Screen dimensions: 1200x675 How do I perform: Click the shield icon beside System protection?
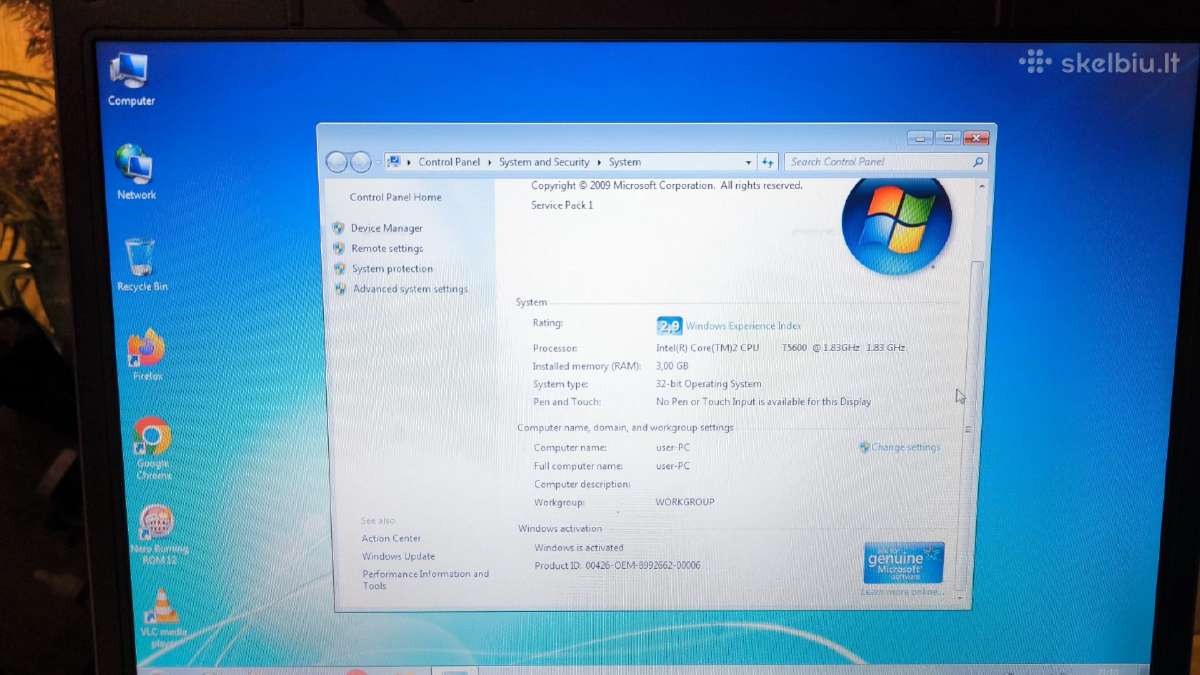coord(340,268)
